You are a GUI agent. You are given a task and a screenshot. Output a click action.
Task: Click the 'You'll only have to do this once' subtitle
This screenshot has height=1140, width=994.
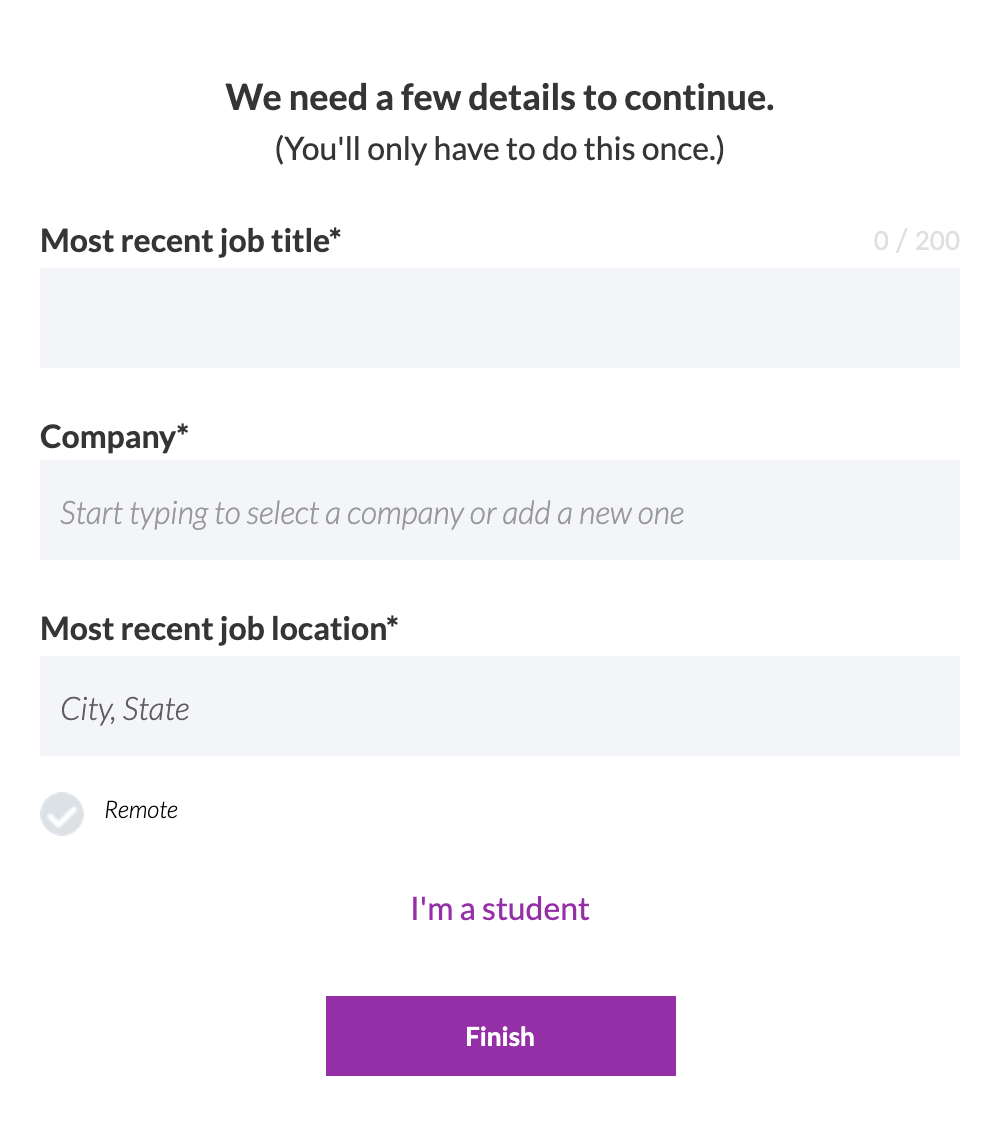point(500,149)
